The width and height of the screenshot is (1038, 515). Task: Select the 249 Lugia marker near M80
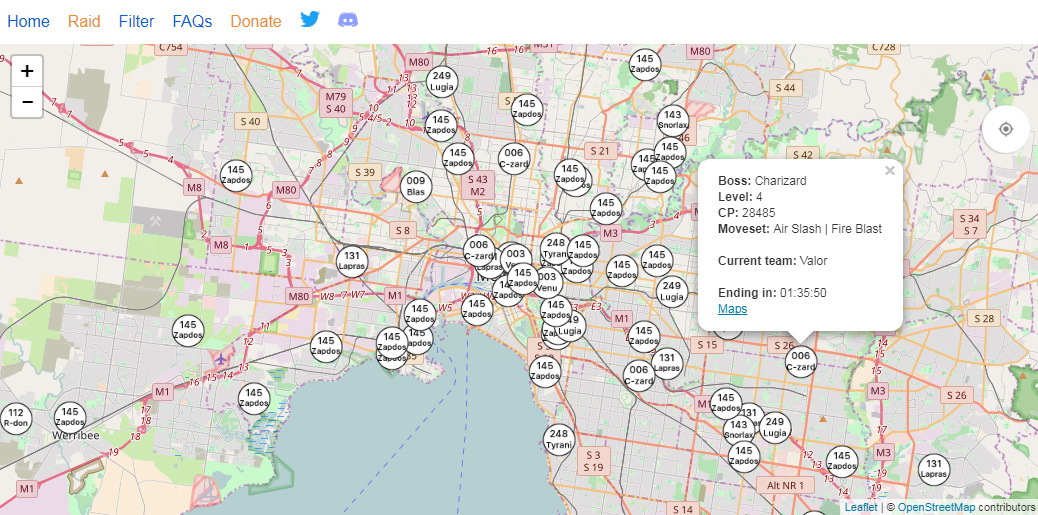pos(442,81)
